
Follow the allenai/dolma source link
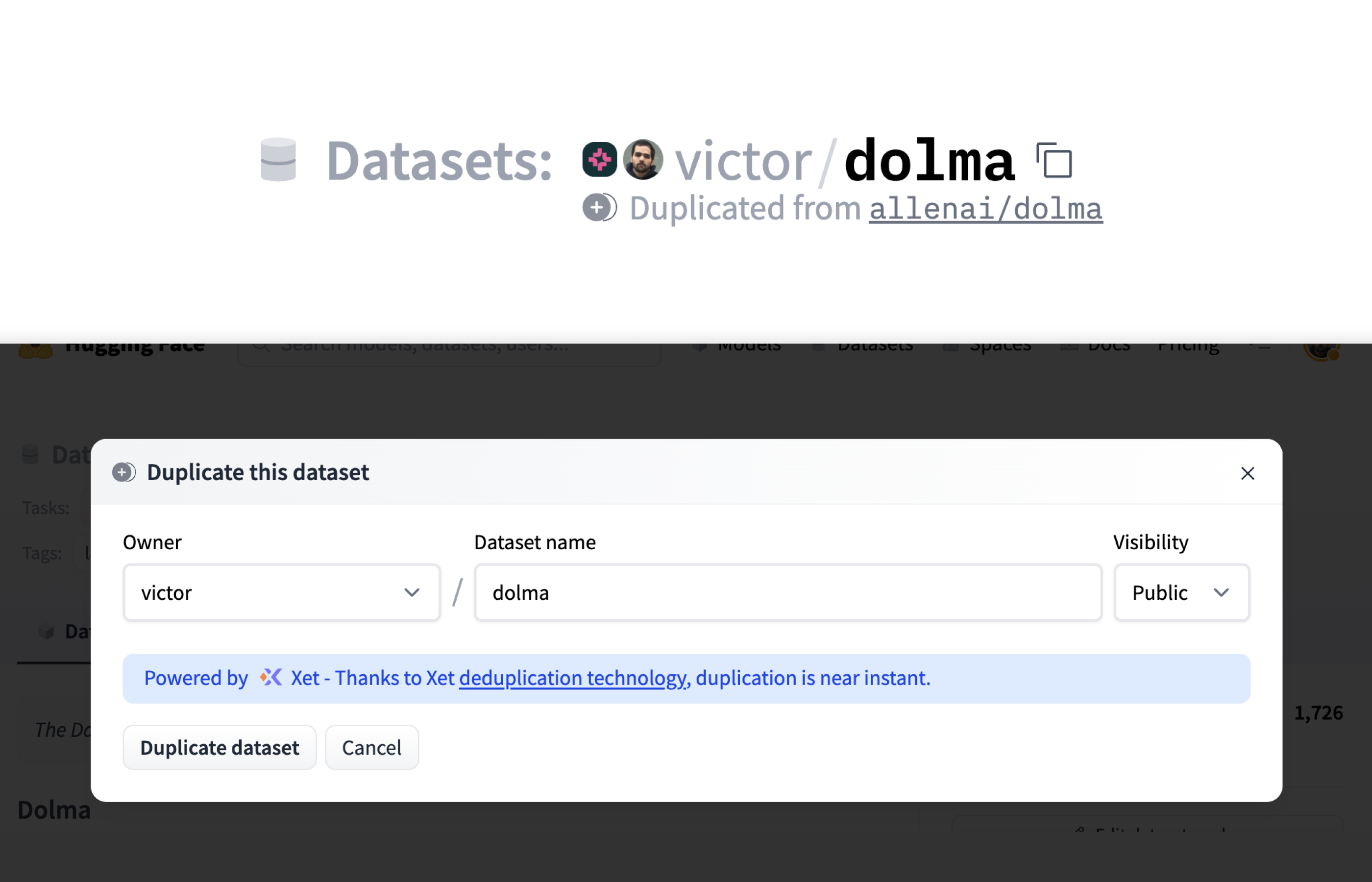(985, 208)
